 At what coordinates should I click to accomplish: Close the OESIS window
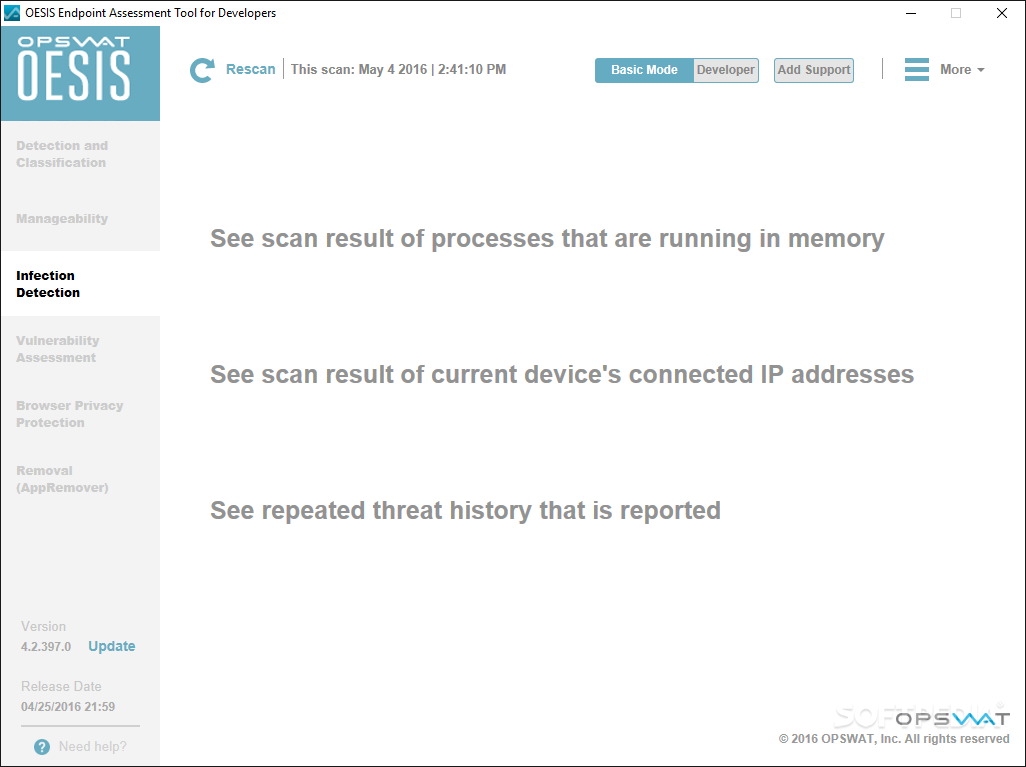pyautogui.click(x=1002, y=13)
